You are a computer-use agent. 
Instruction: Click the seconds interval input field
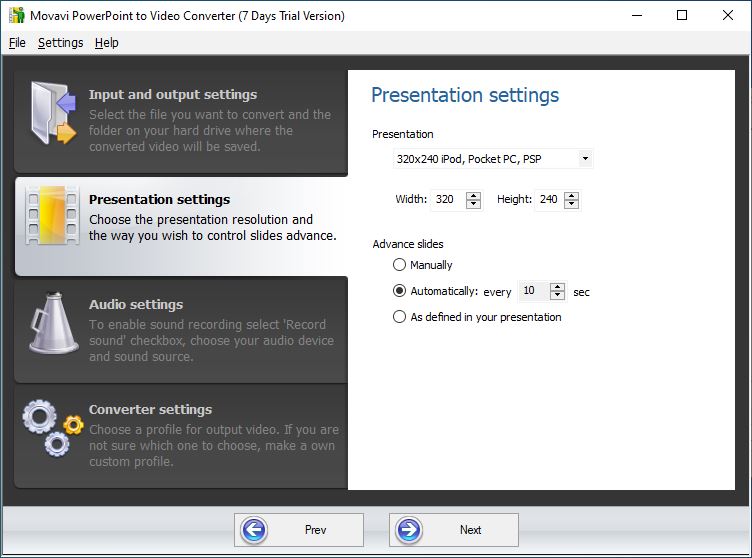point(534,291)
